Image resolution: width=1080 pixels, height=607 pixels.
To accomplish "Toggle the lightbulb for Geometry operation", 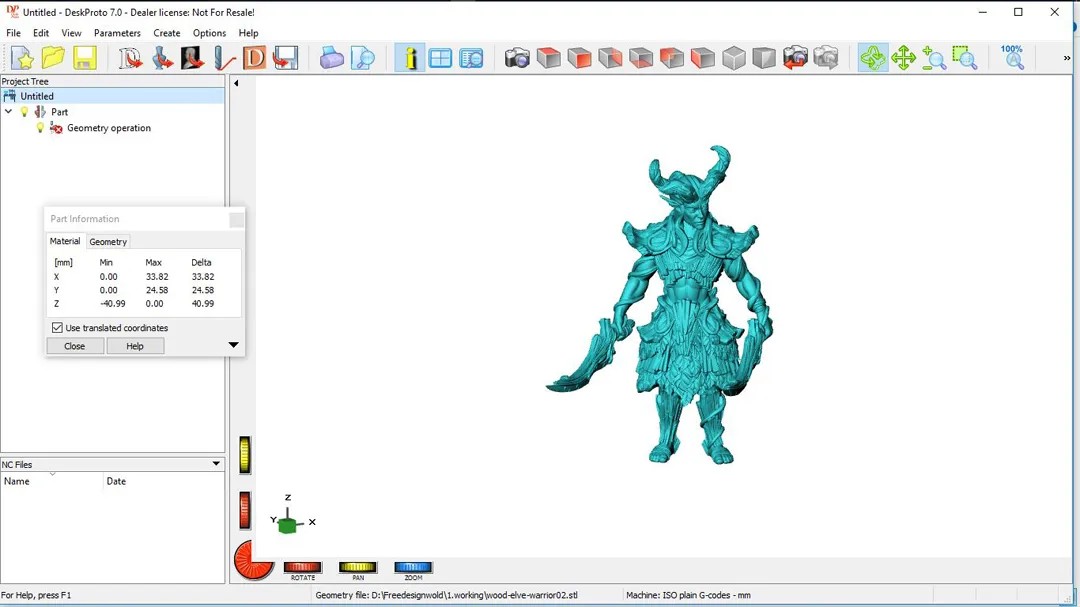I will pyautogui.click(x=40, y=127).
